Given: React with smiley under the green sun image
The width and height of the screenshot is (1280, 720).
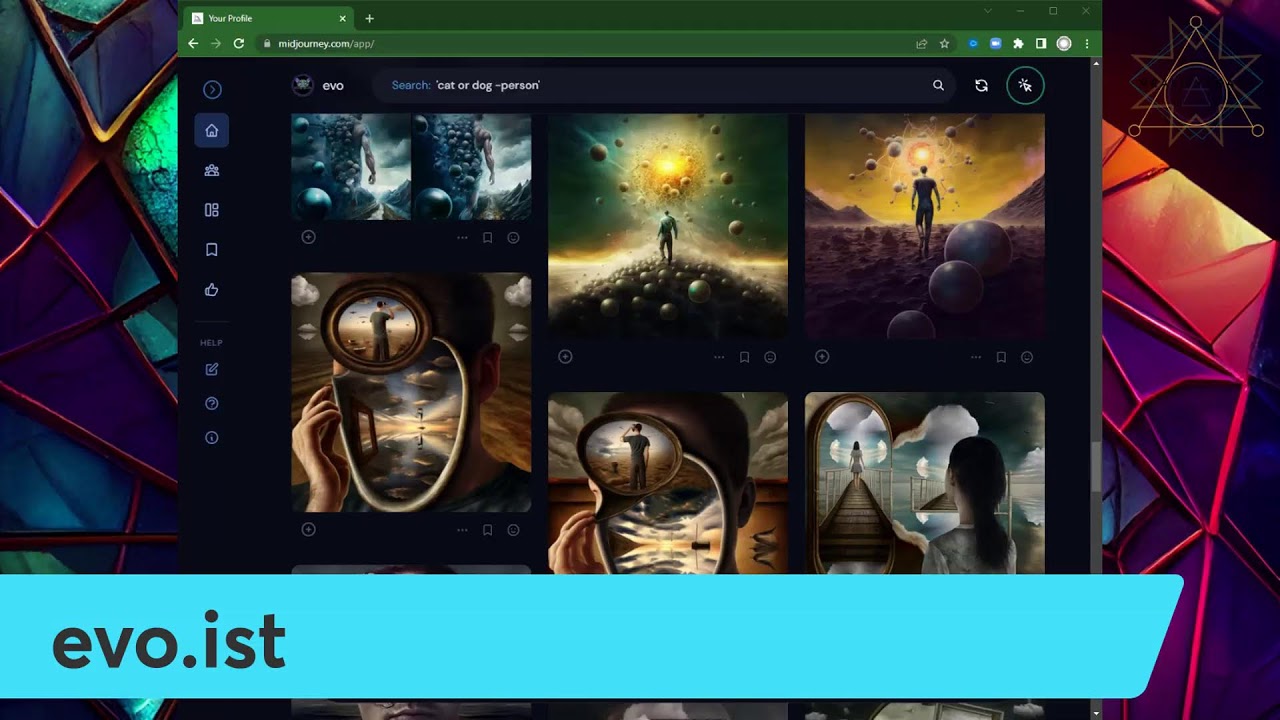Looking at the screenshot, I should click(x=770, y=357).
